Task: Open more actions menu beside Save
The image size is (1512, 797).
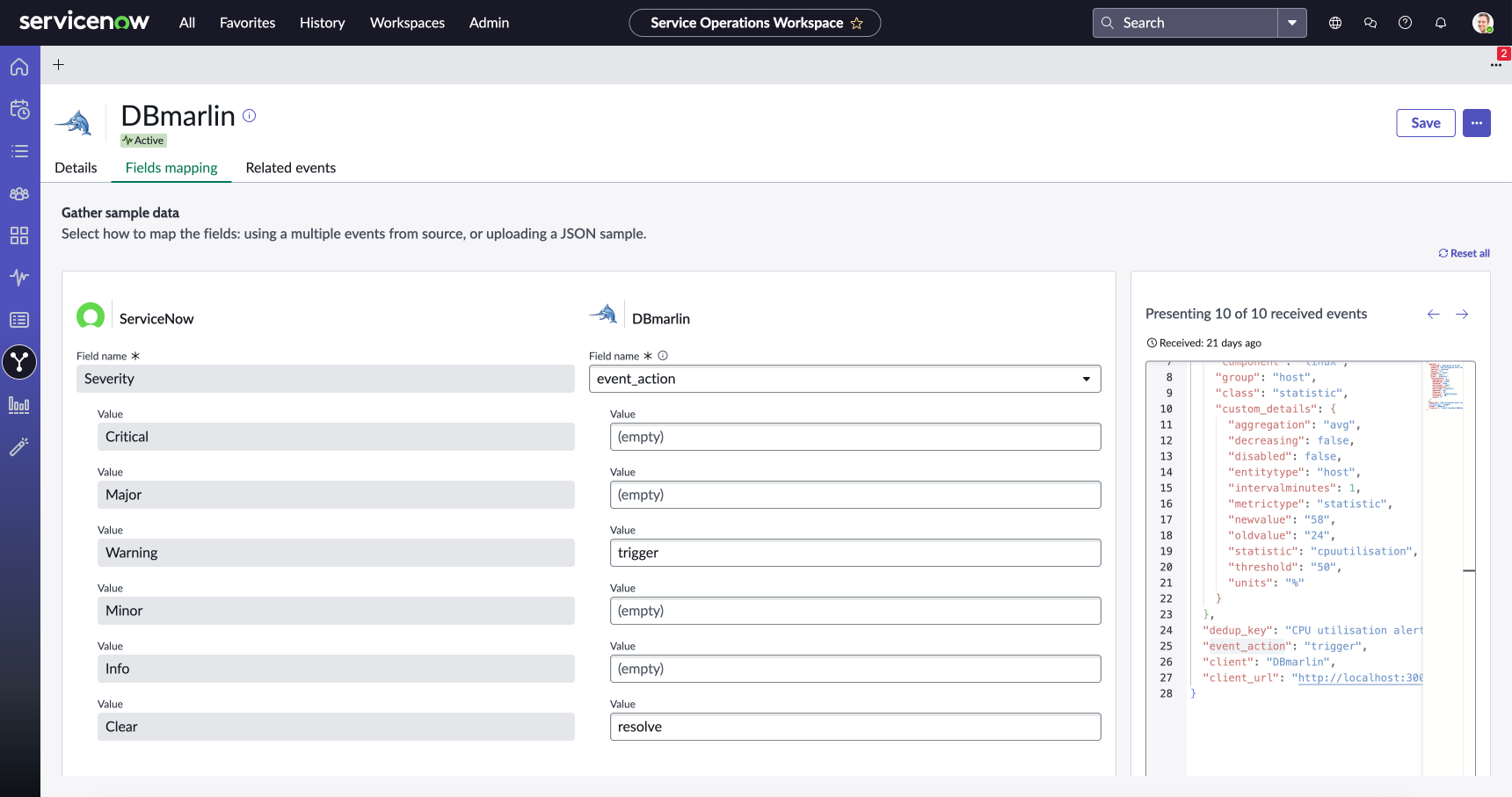Action: pos(1477,123)
